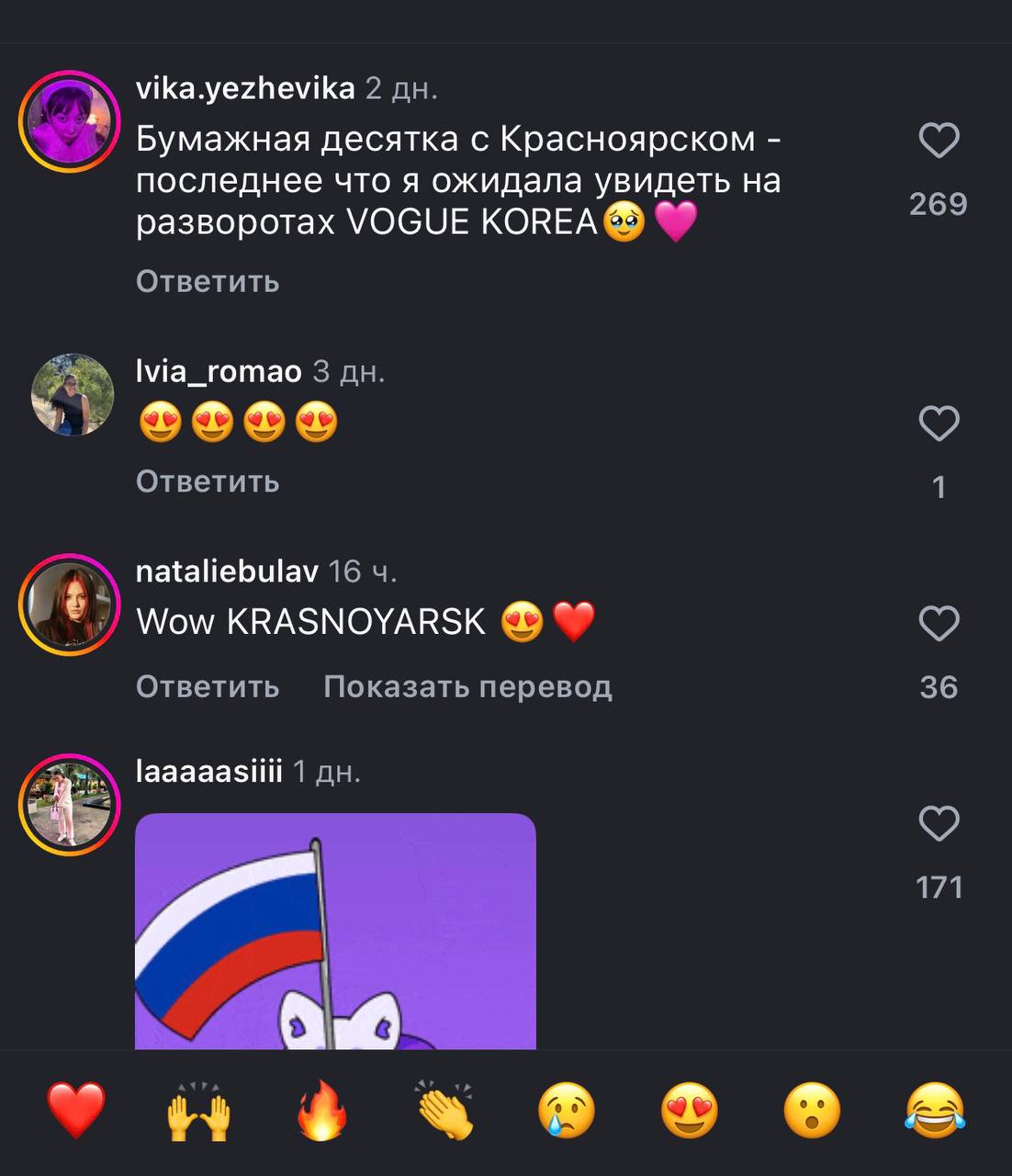Show translation of nataliebulav's comment

(x=467, y=686)
